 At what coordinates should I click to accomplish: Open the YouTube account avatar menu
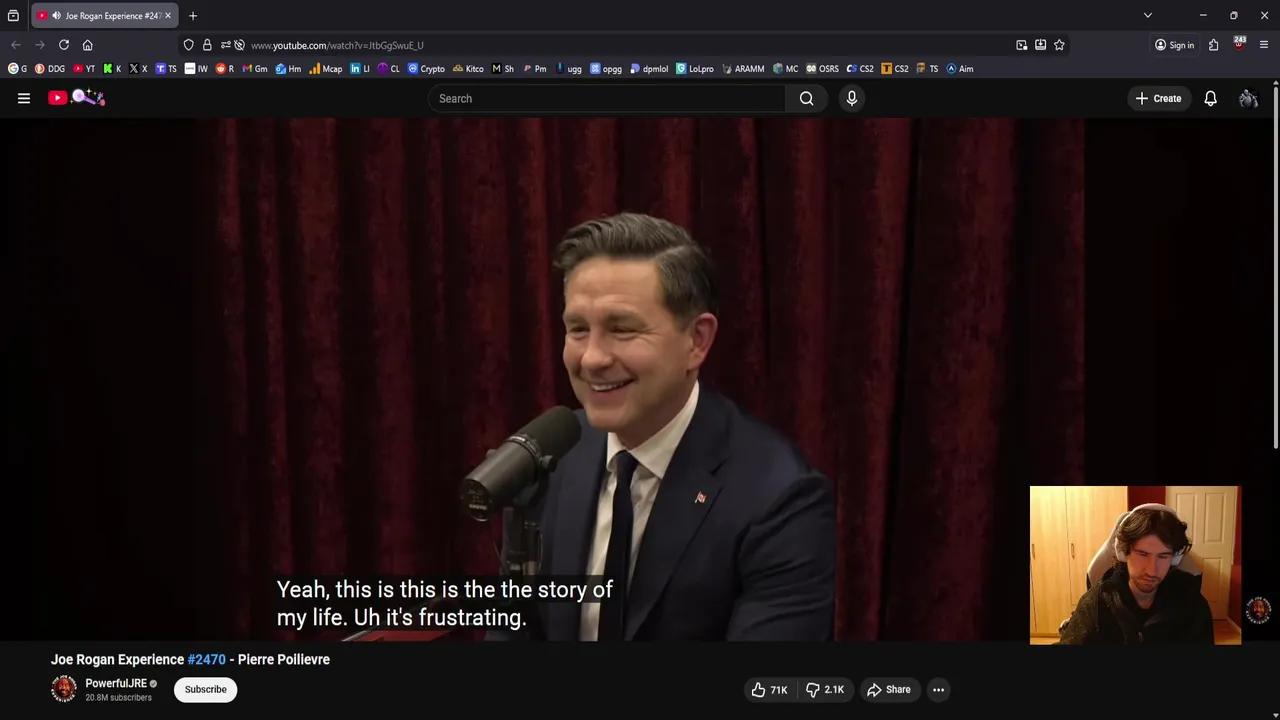click(1248, 98)
